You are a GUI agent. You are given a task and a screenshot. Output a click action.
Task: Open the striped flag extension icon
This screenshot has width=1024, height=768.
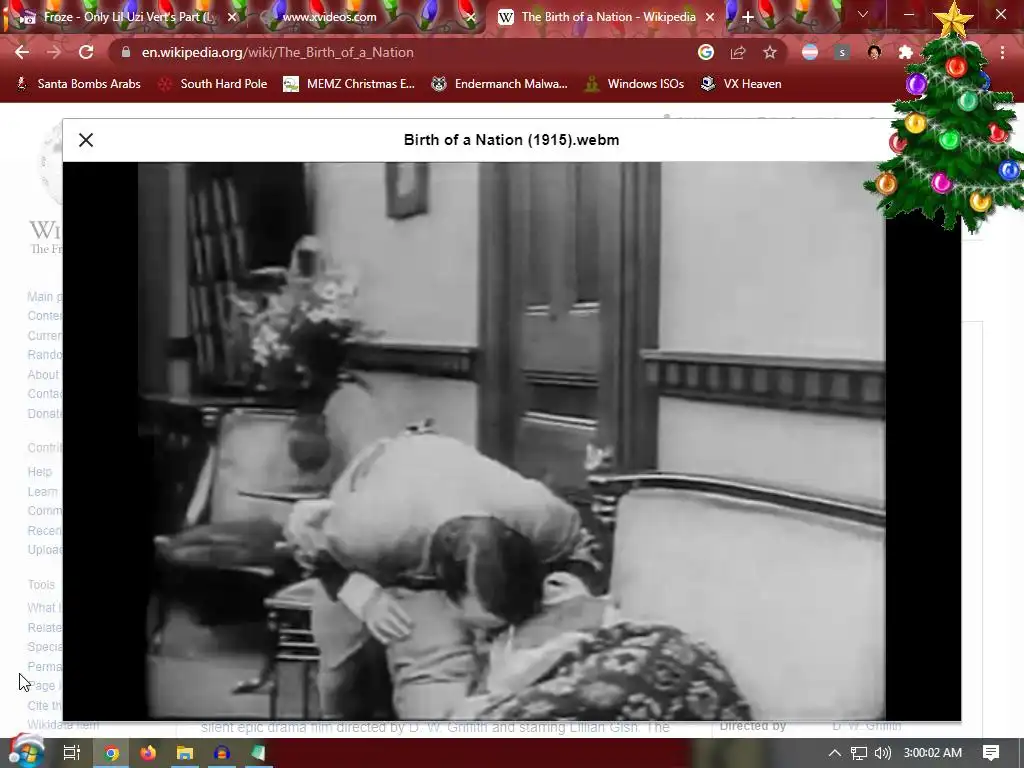pyautogui.click(x=810, y=52)
